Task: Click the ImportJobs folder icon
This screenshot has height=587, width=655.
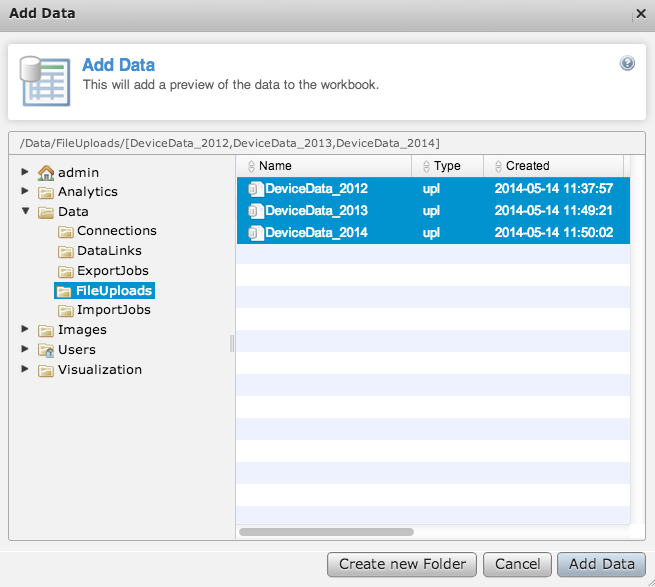Action: (65, 311)
